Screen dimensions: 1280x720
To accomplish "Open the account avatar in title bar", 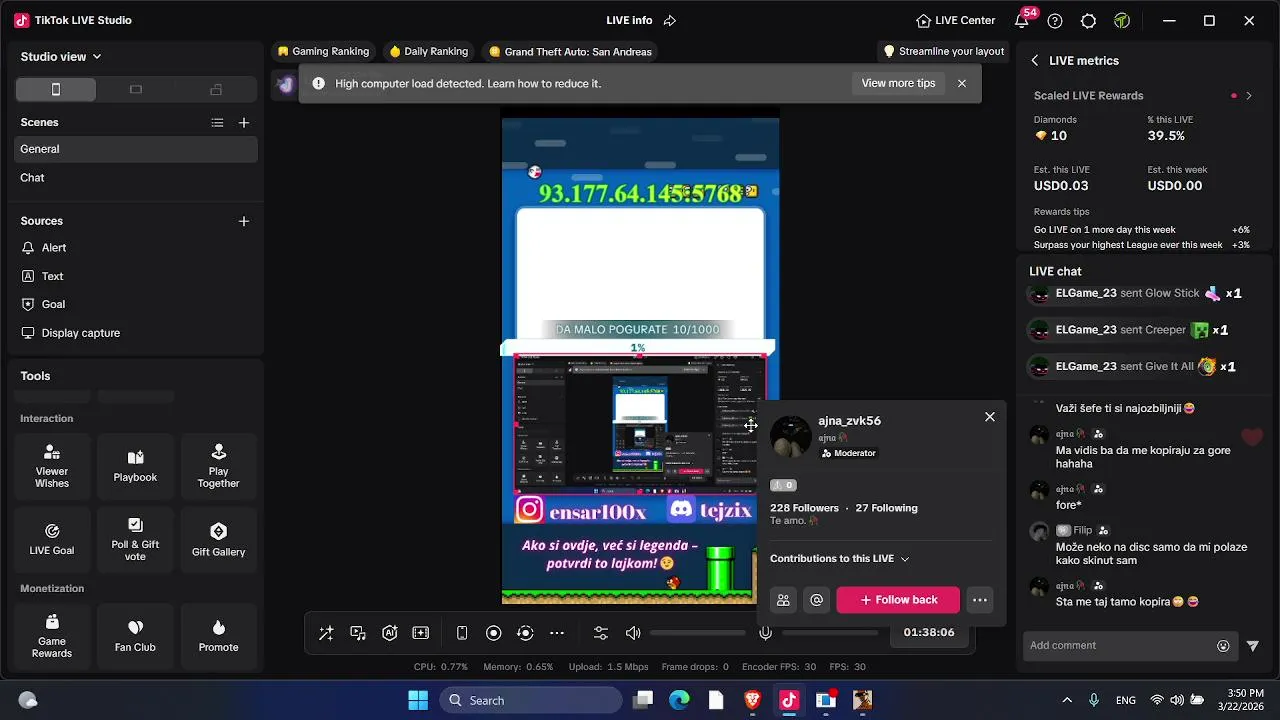I will pos(1122,20).
